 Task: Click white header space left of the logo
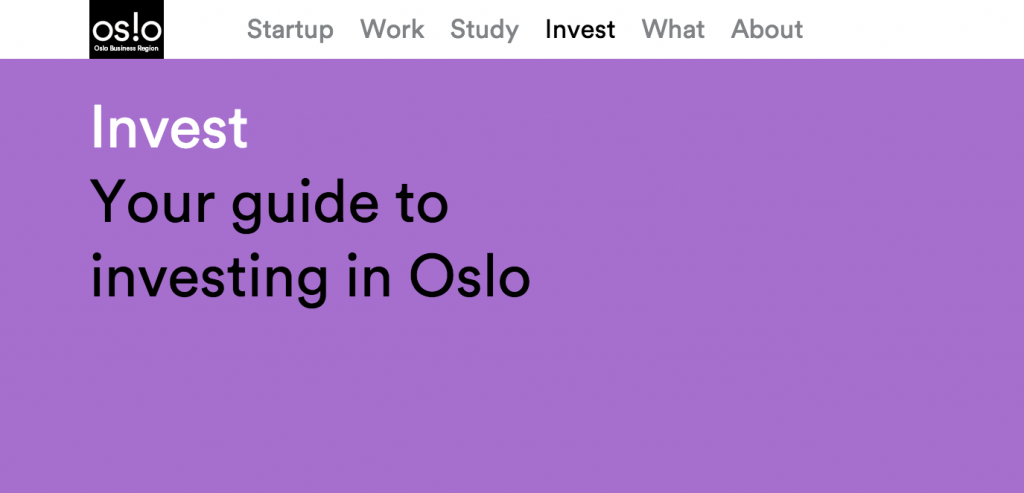pyautogui.click(x=44, y=29)
